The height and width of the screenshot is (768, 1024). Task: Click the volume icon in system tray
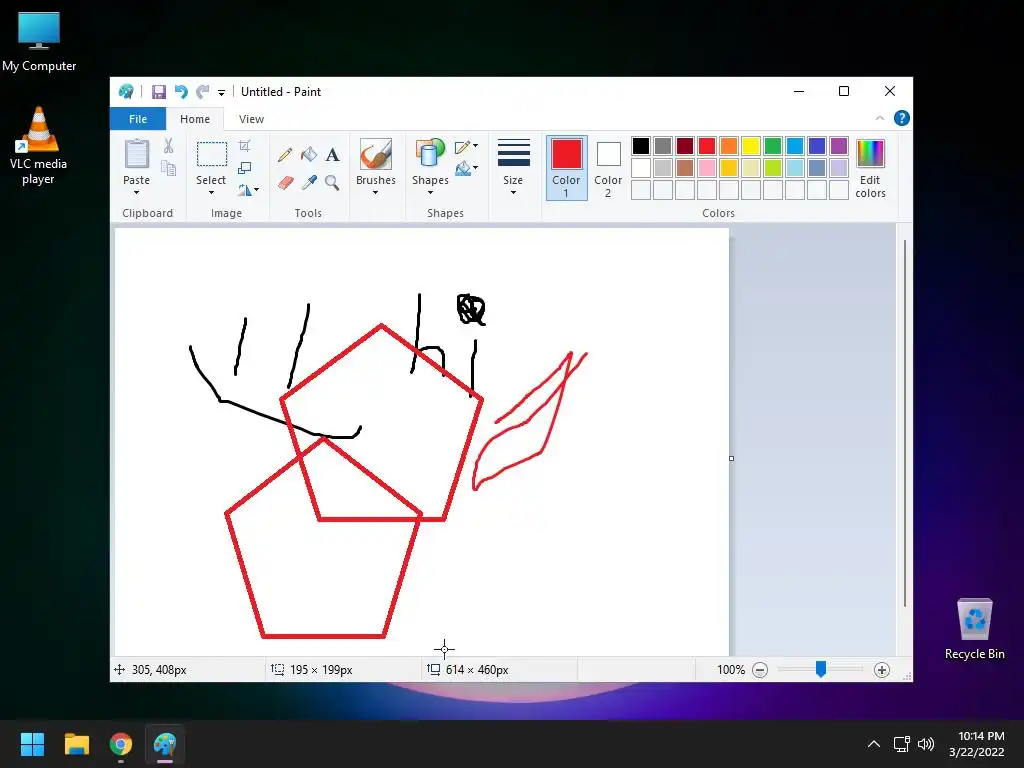[x=926, y=744]
